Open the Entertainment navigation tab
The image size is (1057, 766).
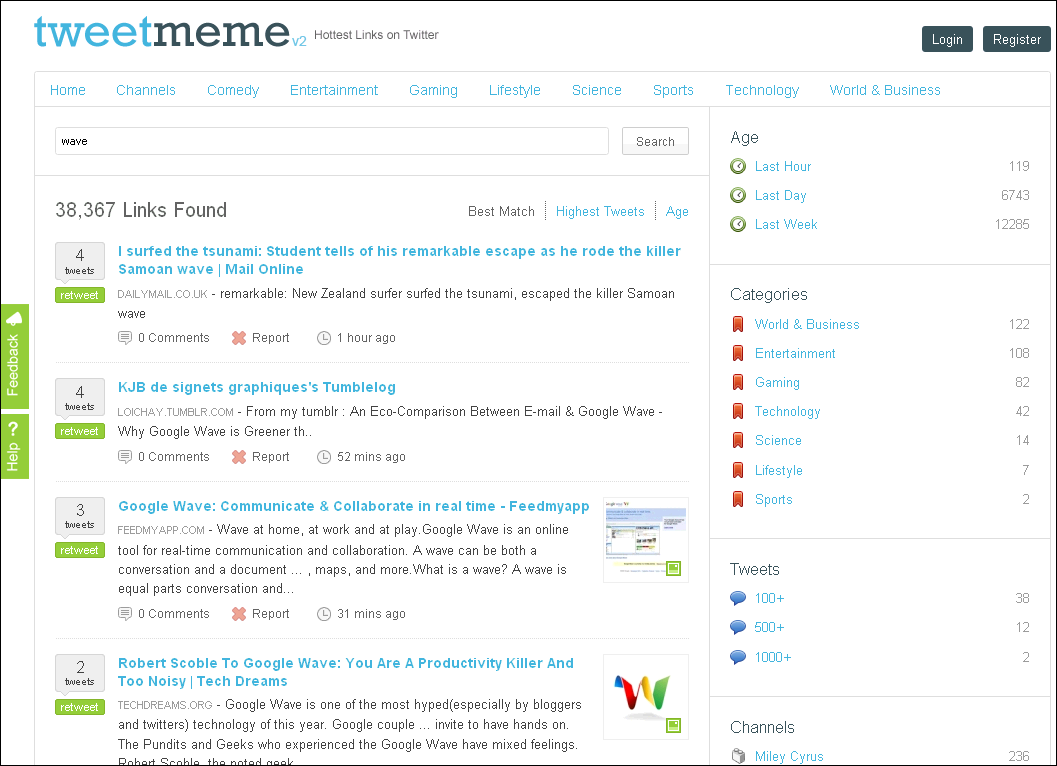pyautogui.click(x=334, y=90)
